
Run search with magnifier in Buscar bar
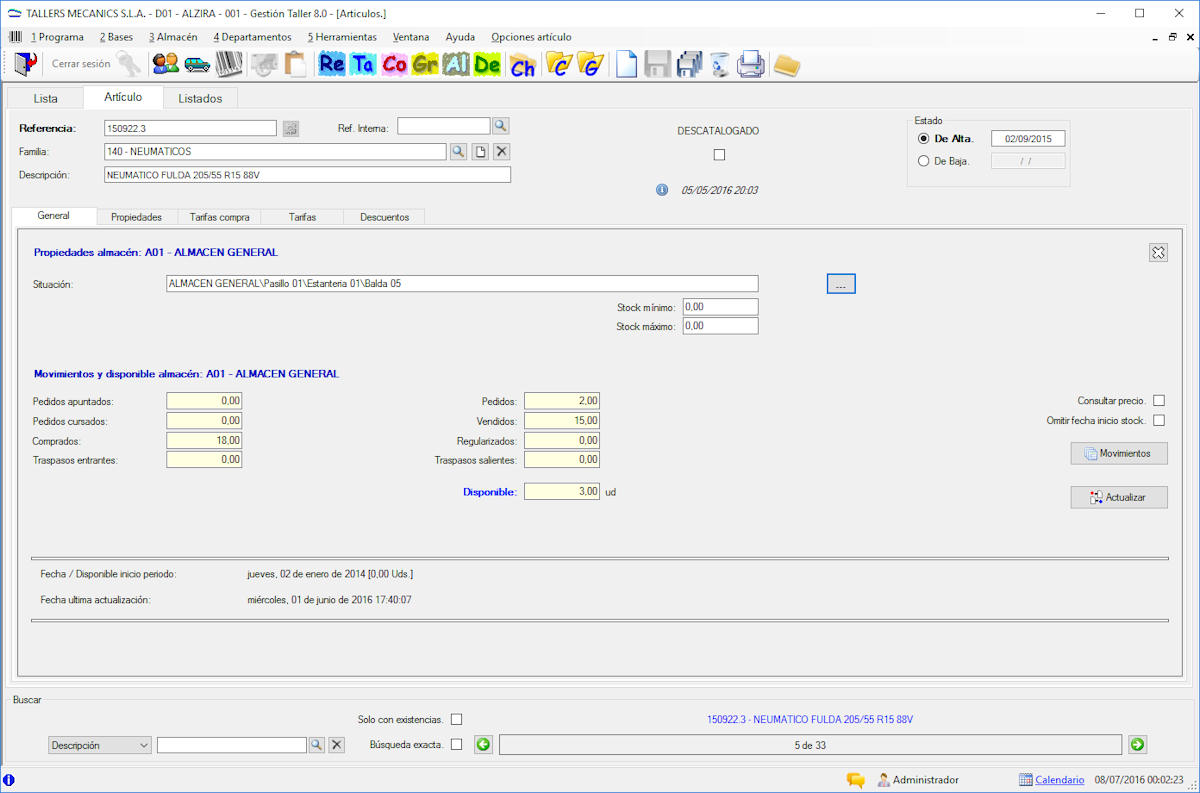(317, 745)
